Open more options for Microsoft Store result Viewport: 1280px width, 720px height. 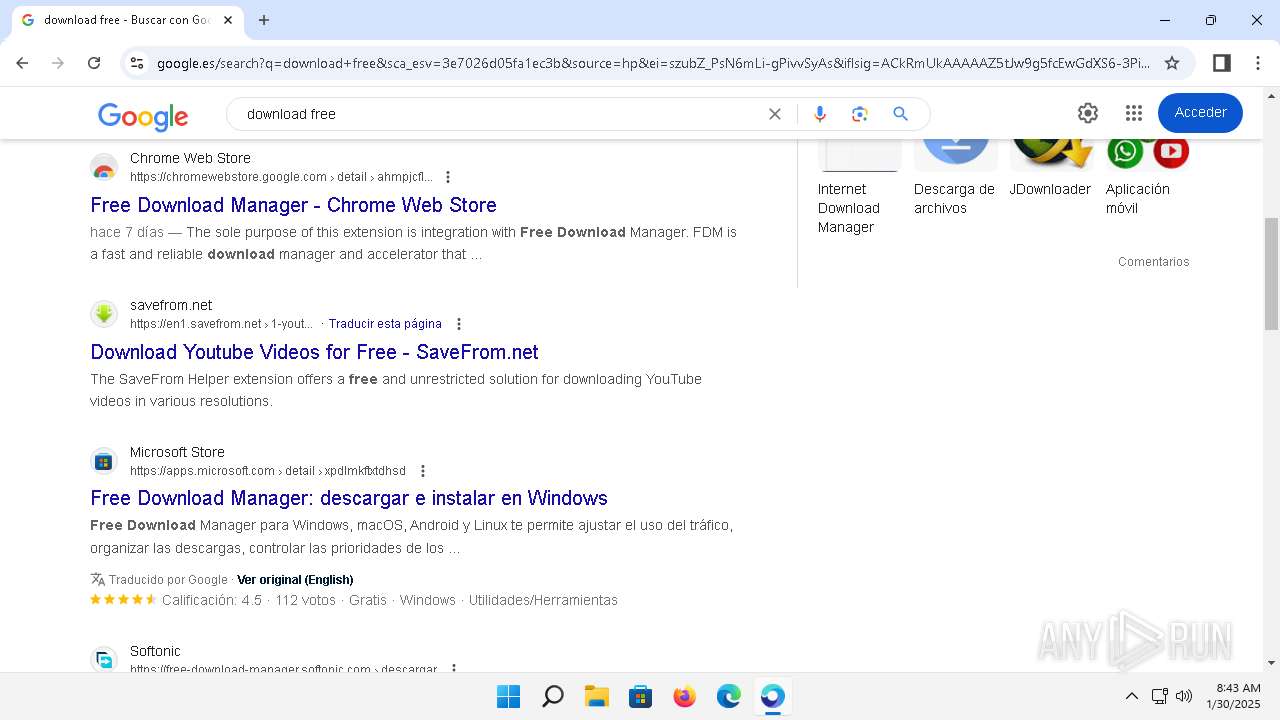point(422,471)
